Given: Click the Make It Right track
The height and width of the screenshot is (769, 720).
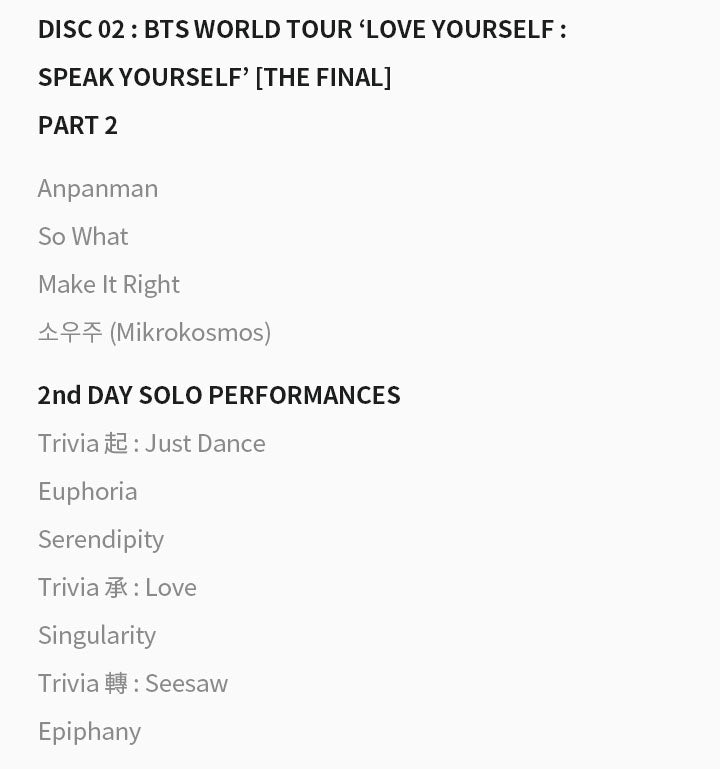Looking at the screenshot, I should point(109,284).
